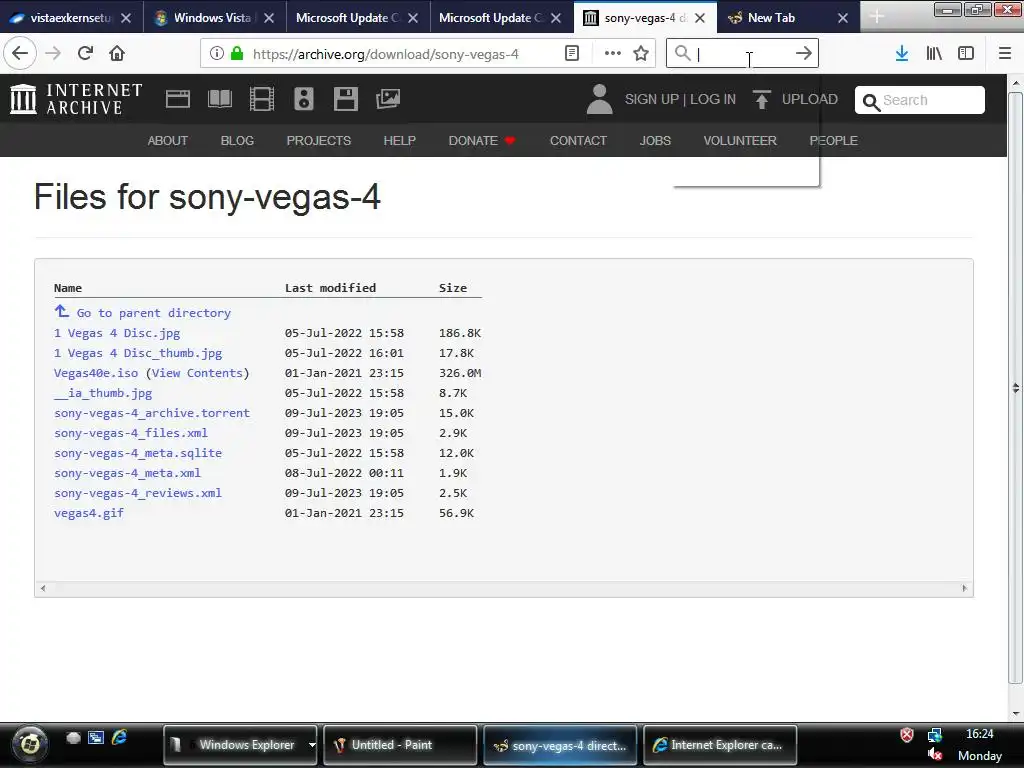The width and height of the screenshot is (1024, 768).
Task: Click the Internet Archive logo
Action: click(x=76, y=99)
